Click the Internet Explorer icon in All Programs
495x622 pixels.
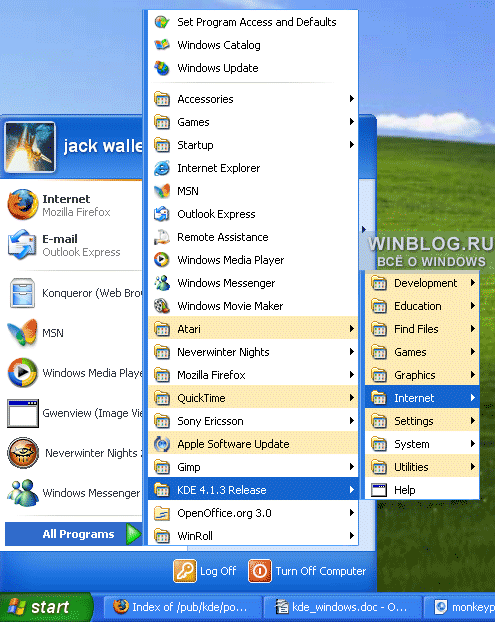162,168
